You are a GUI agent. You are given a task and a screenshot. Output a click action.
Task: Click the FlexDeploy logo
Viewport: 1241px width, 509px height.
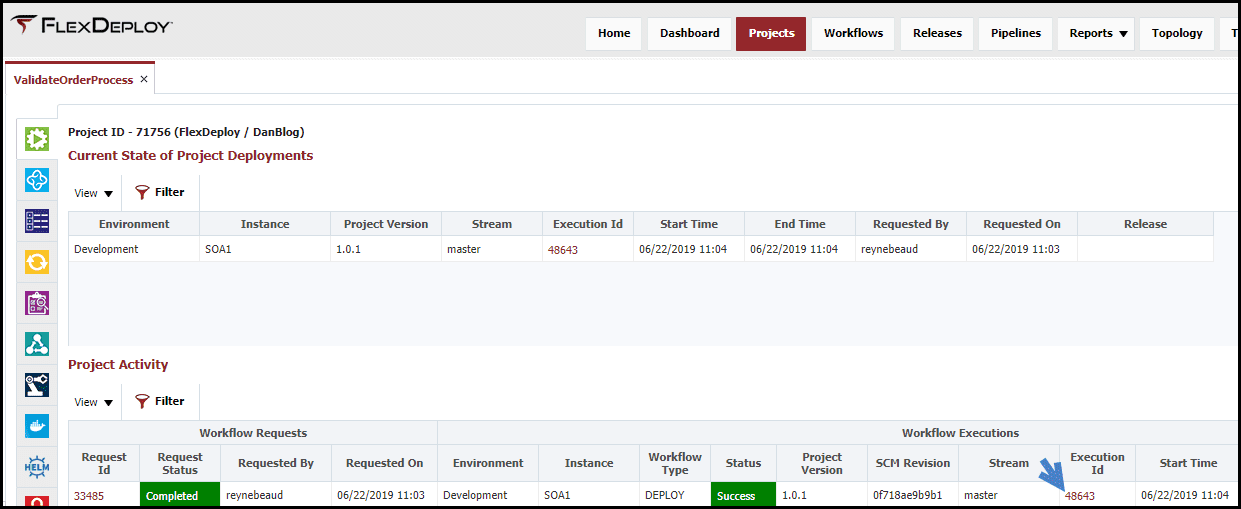pyautogui.click(x=90, y=25)
